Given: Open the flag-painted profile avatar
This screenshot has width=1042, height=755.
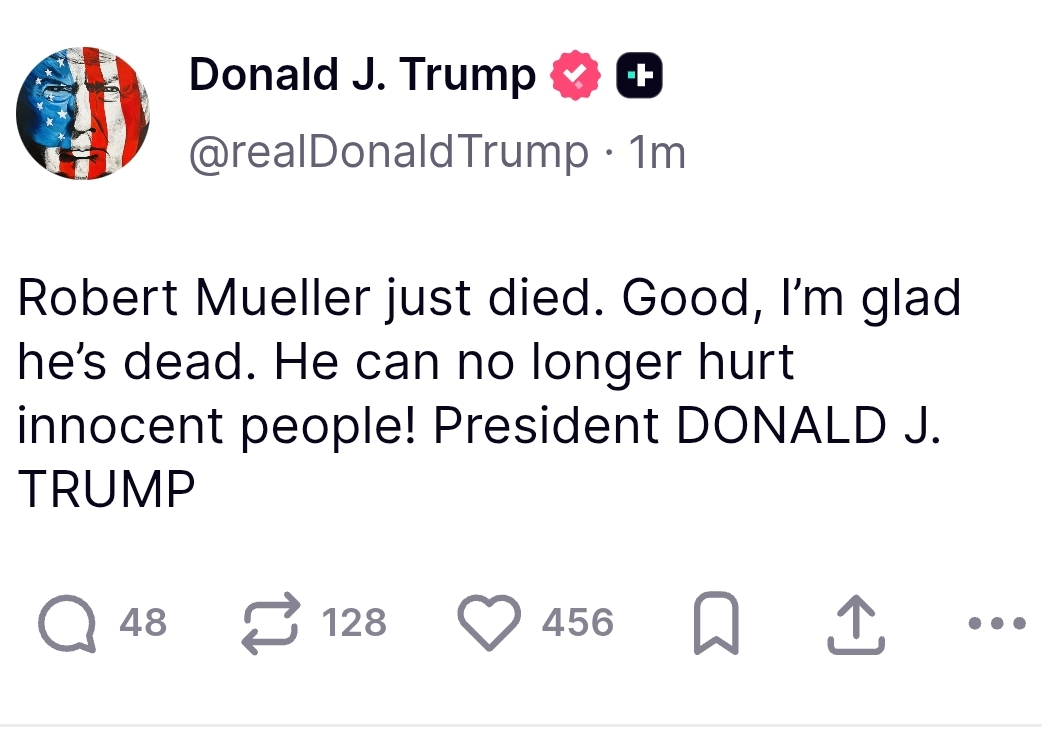Looking at the screenshot, I should click(x=83, y=113).
